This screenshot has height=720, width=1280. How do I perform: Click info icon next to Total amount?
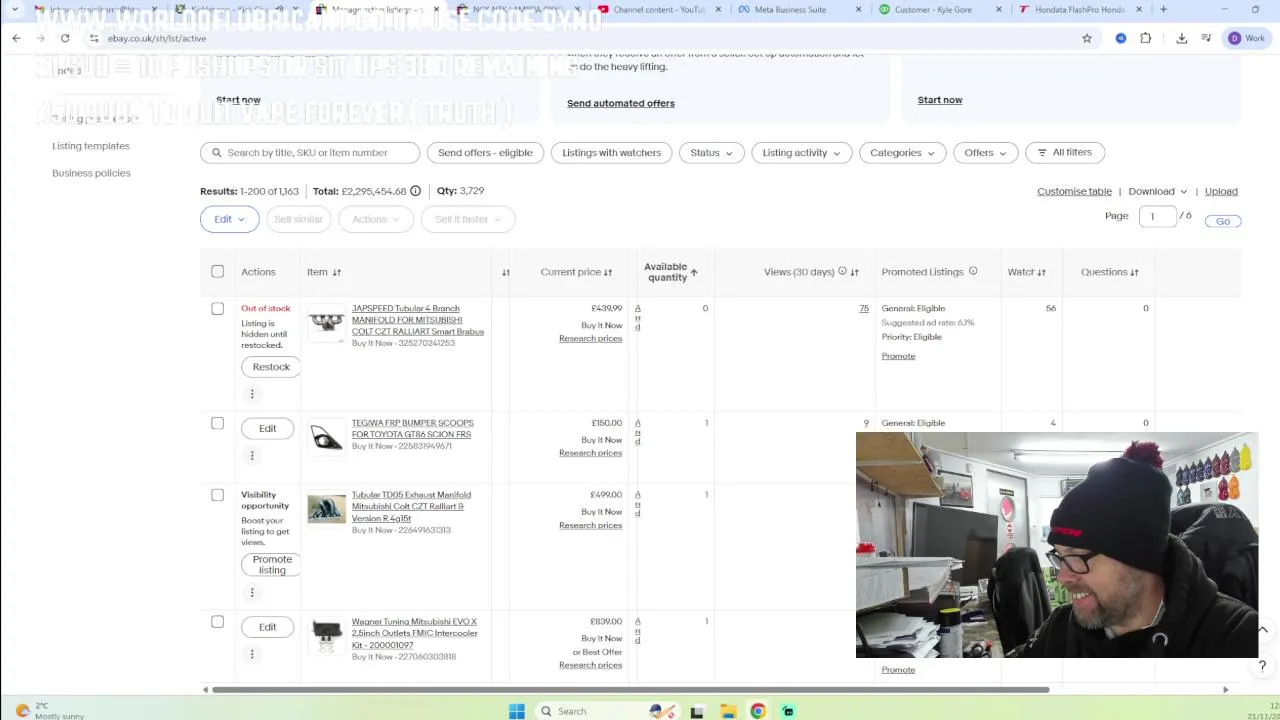pos(415,191)
